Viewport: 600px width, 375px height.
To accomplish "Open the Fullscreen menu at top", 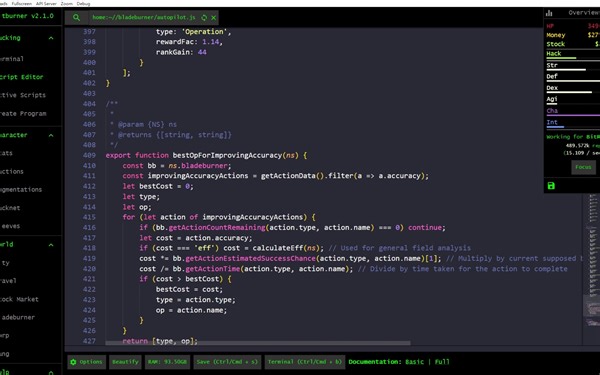I will click(22, 3).
